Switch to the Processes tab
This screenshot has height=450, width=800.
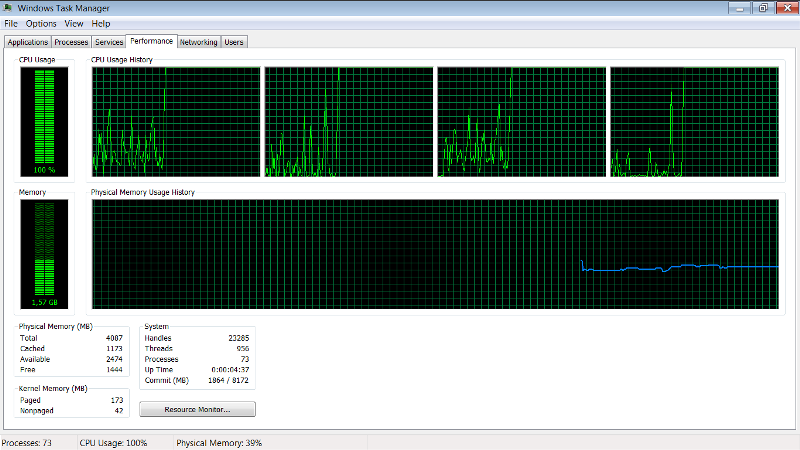coord(71,42)
